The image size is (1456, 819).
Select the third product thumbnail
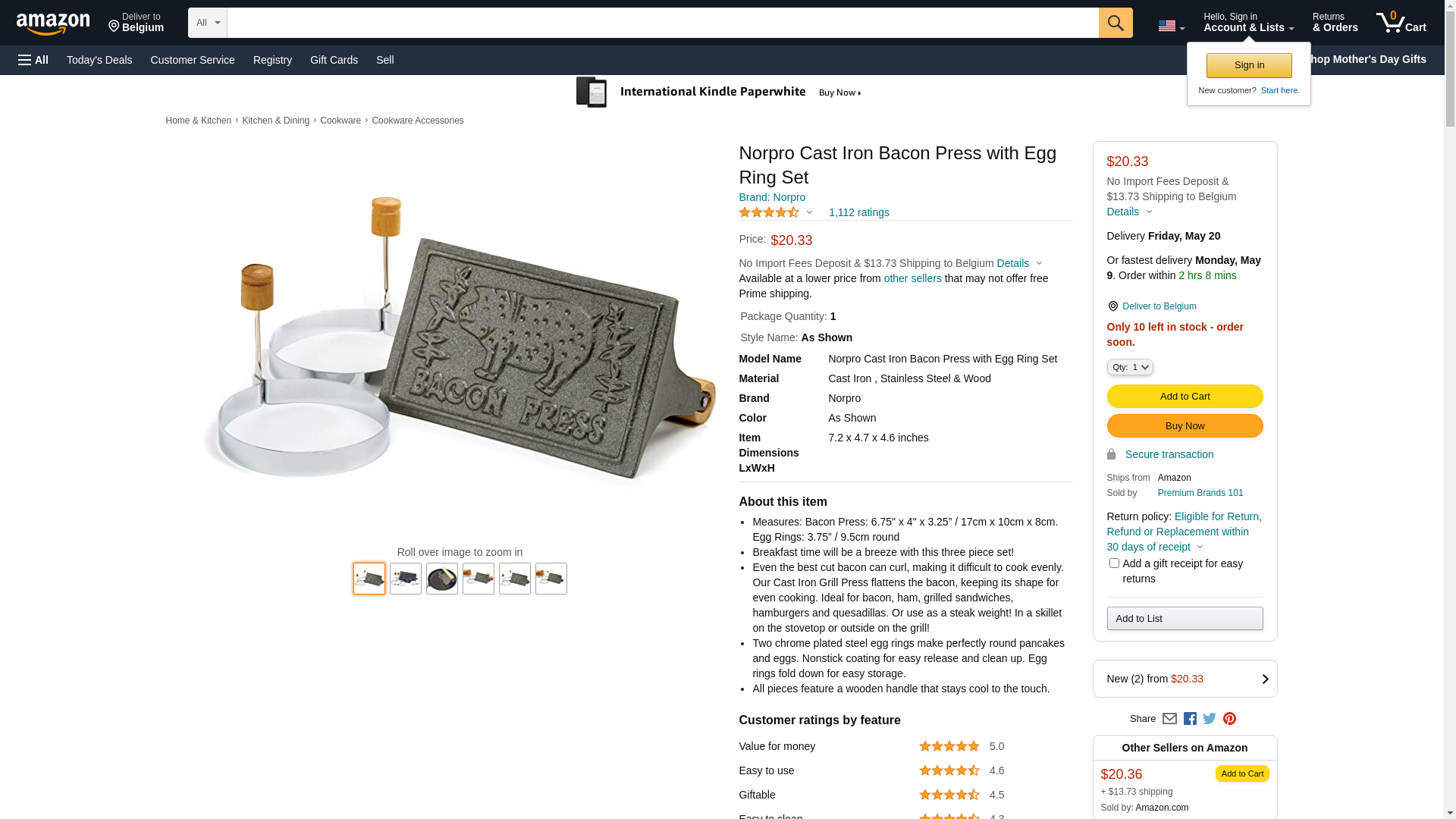442,579
